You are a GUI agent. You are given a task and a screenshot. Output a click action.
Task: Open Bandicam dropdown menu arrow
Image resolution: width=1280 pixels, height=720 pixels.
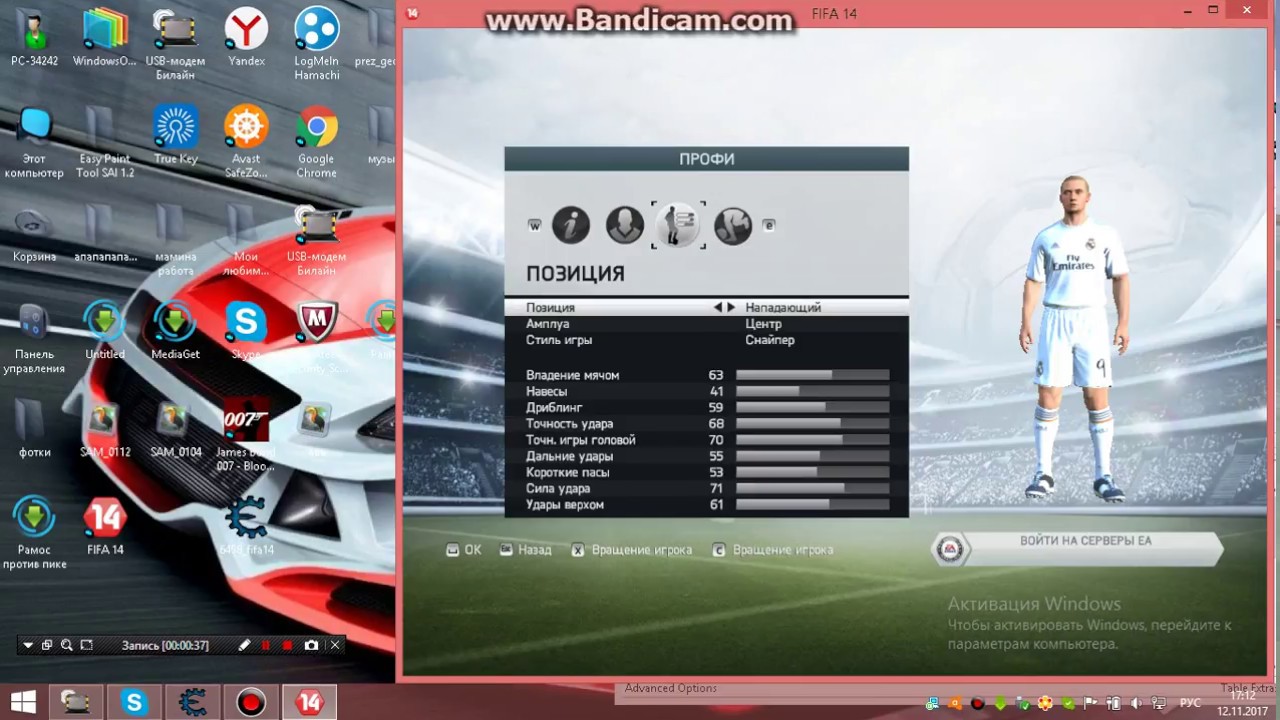tap(28, 645)
